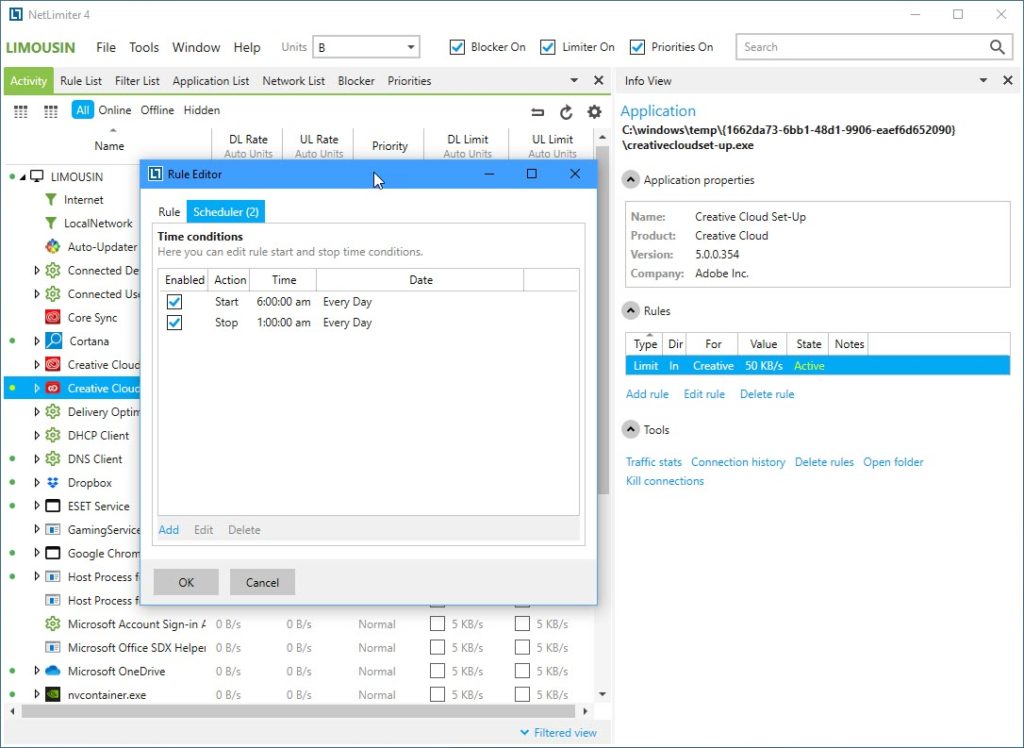1024x748 pixels.
Task: Click the Core Sync icon
Action: [x=53, y=318]
